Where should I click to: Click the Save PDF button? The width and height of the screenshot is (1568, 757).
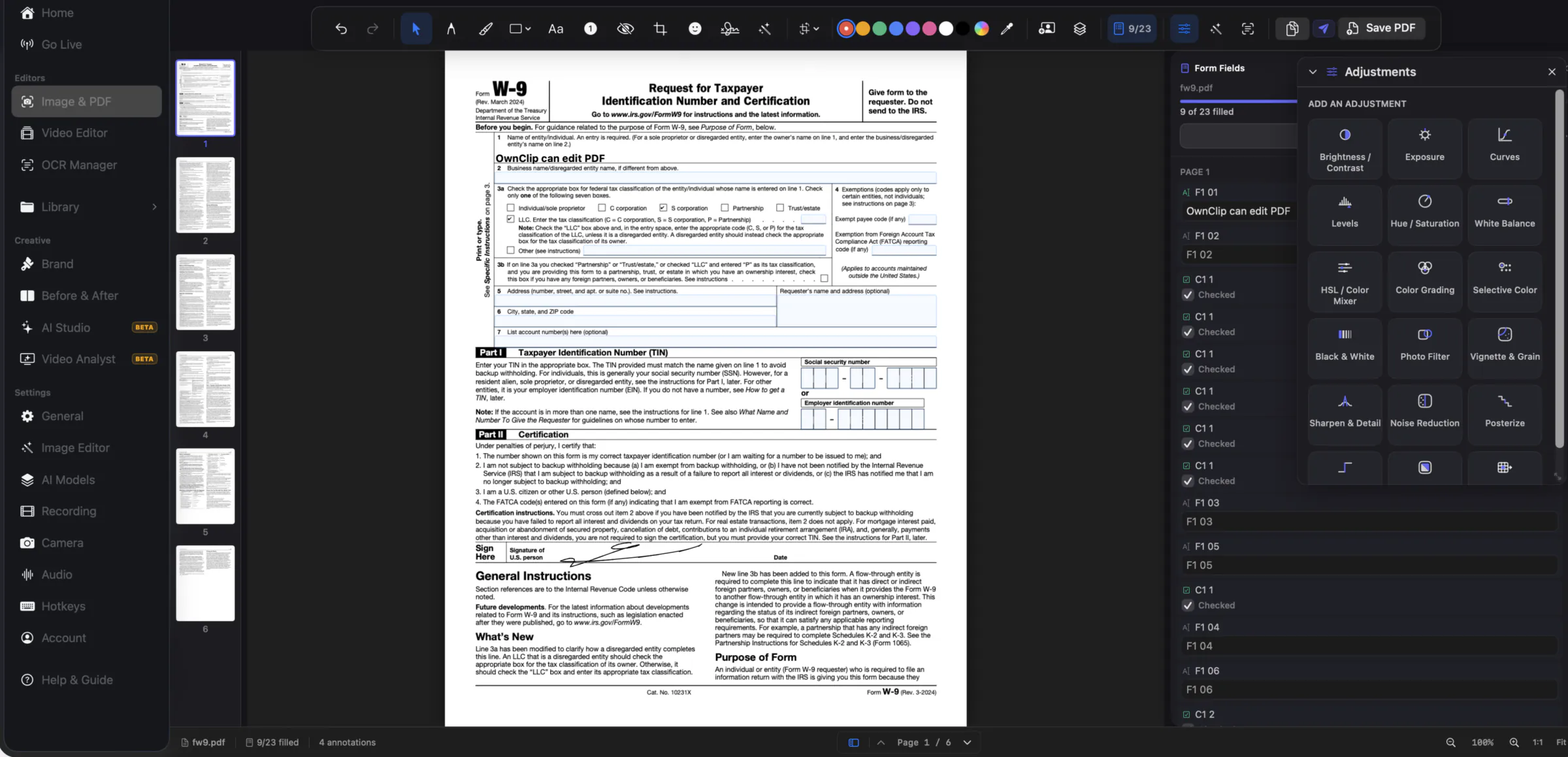point(1382,28)
